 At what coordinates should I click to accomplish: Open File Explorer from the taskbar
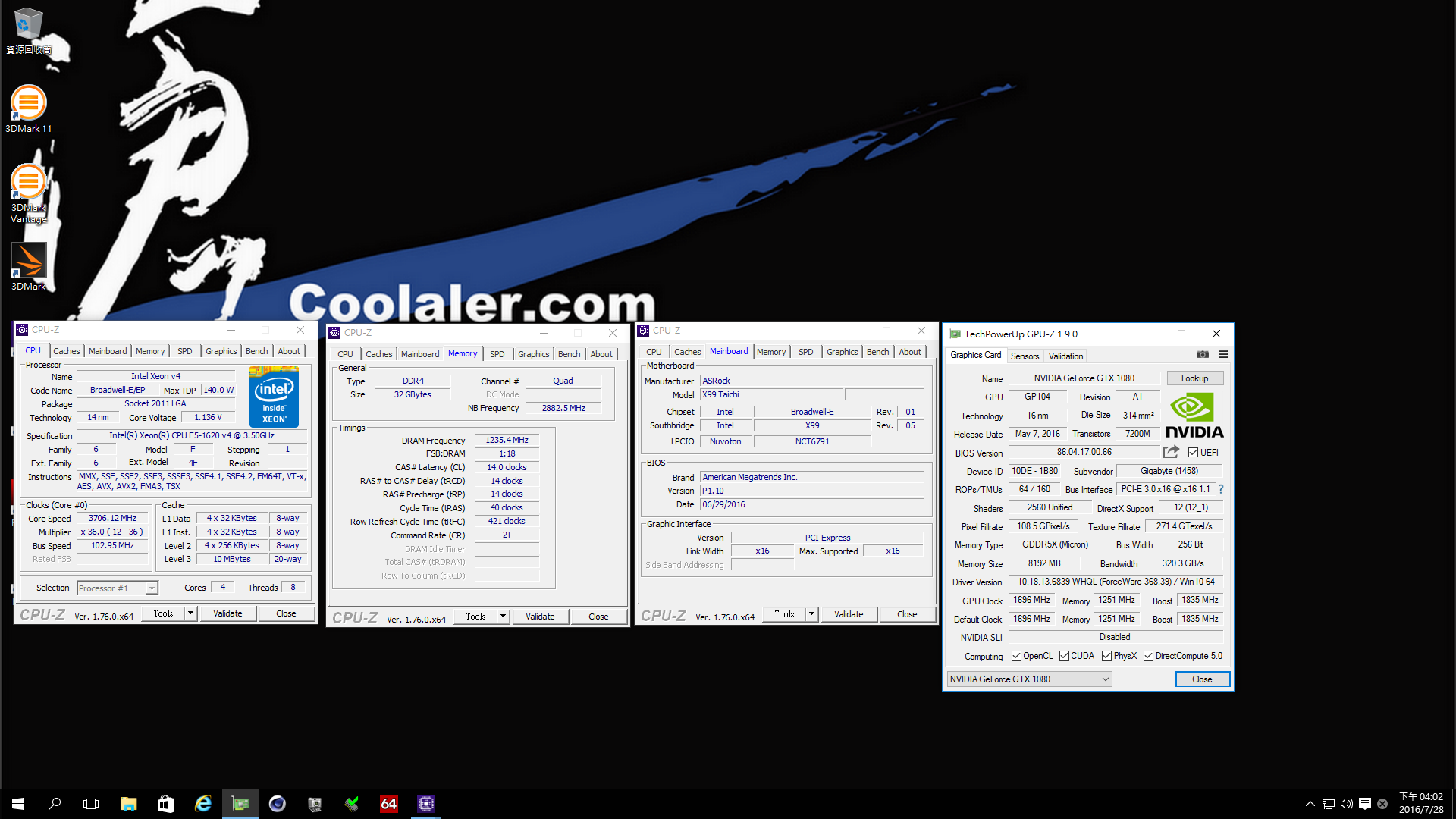(x=128, y=804)
